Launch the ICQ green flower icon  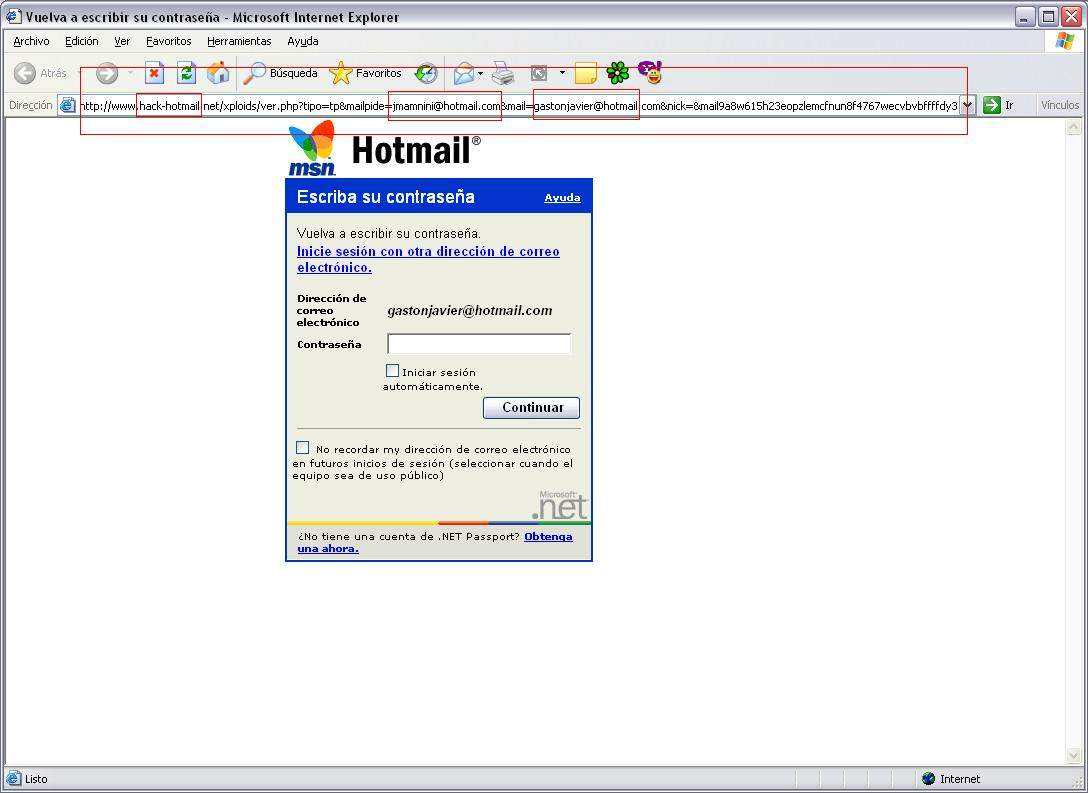point(618,73)
